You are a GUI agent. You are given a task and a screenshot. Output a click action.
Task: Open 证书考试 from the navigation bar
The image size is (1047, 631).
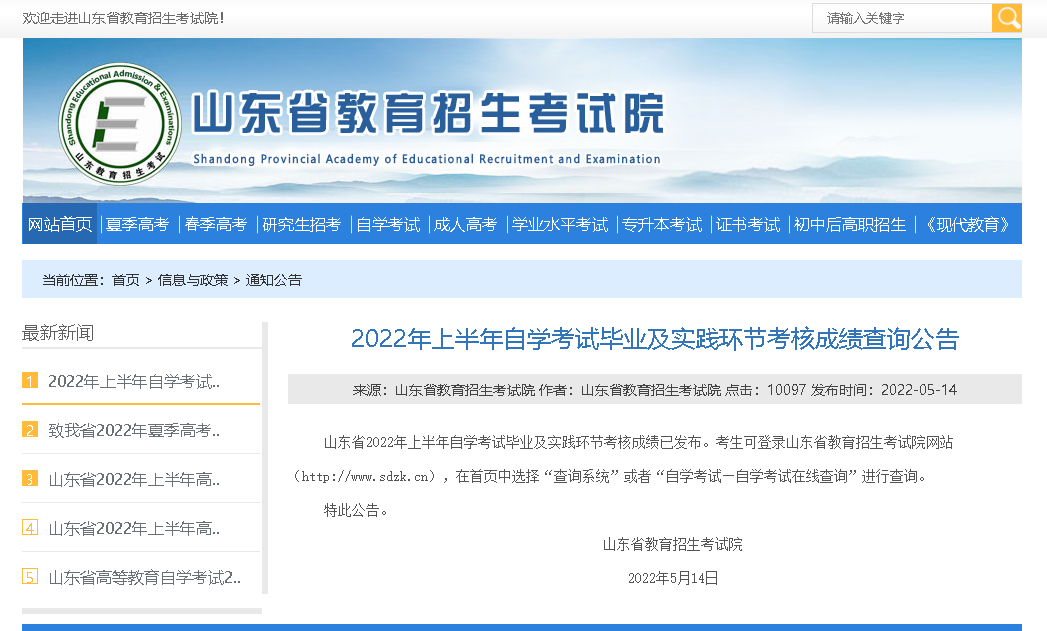[x=748, y=224]
